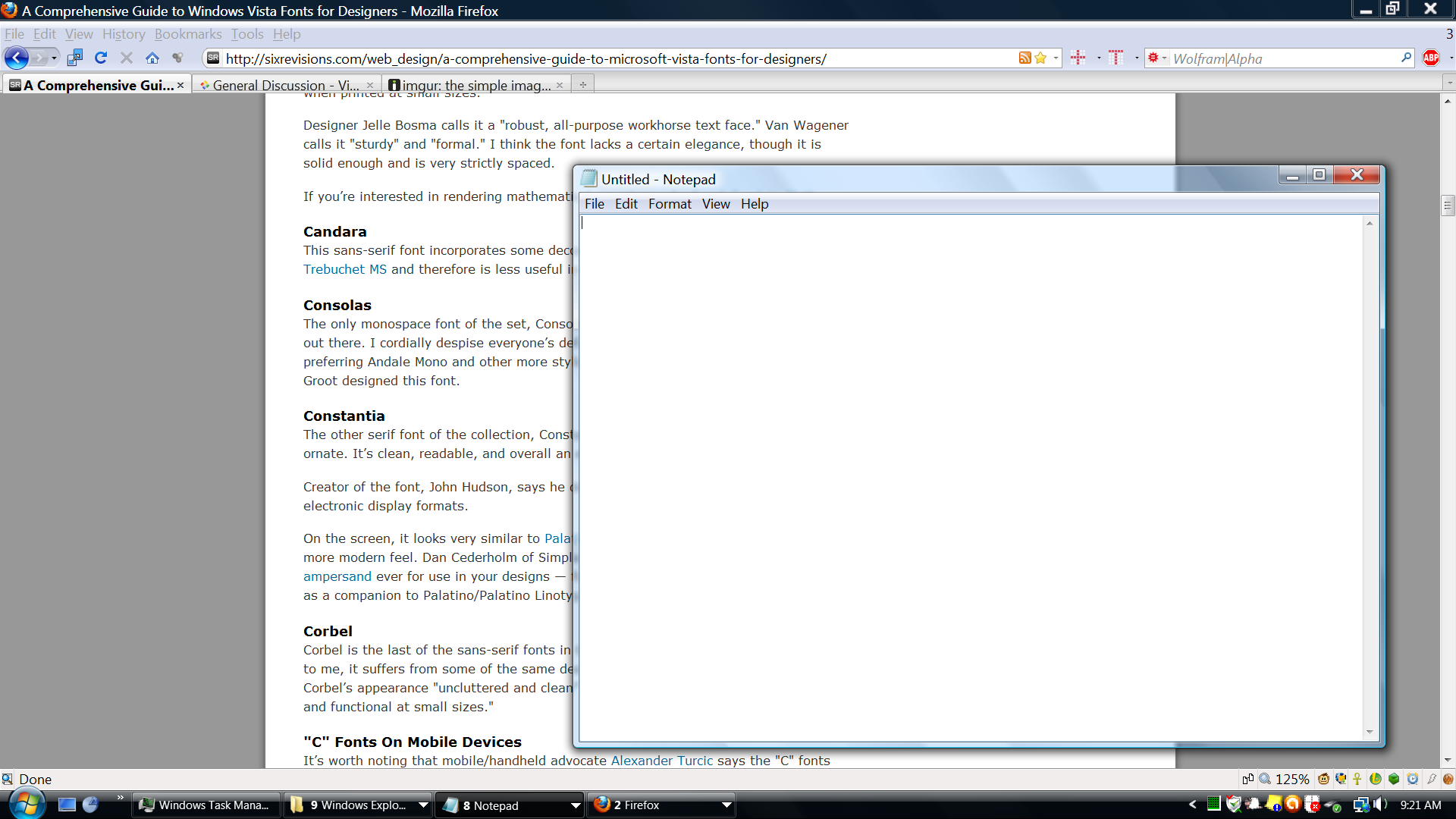Click the pages icon in status bar

(x=1247, y=779)
